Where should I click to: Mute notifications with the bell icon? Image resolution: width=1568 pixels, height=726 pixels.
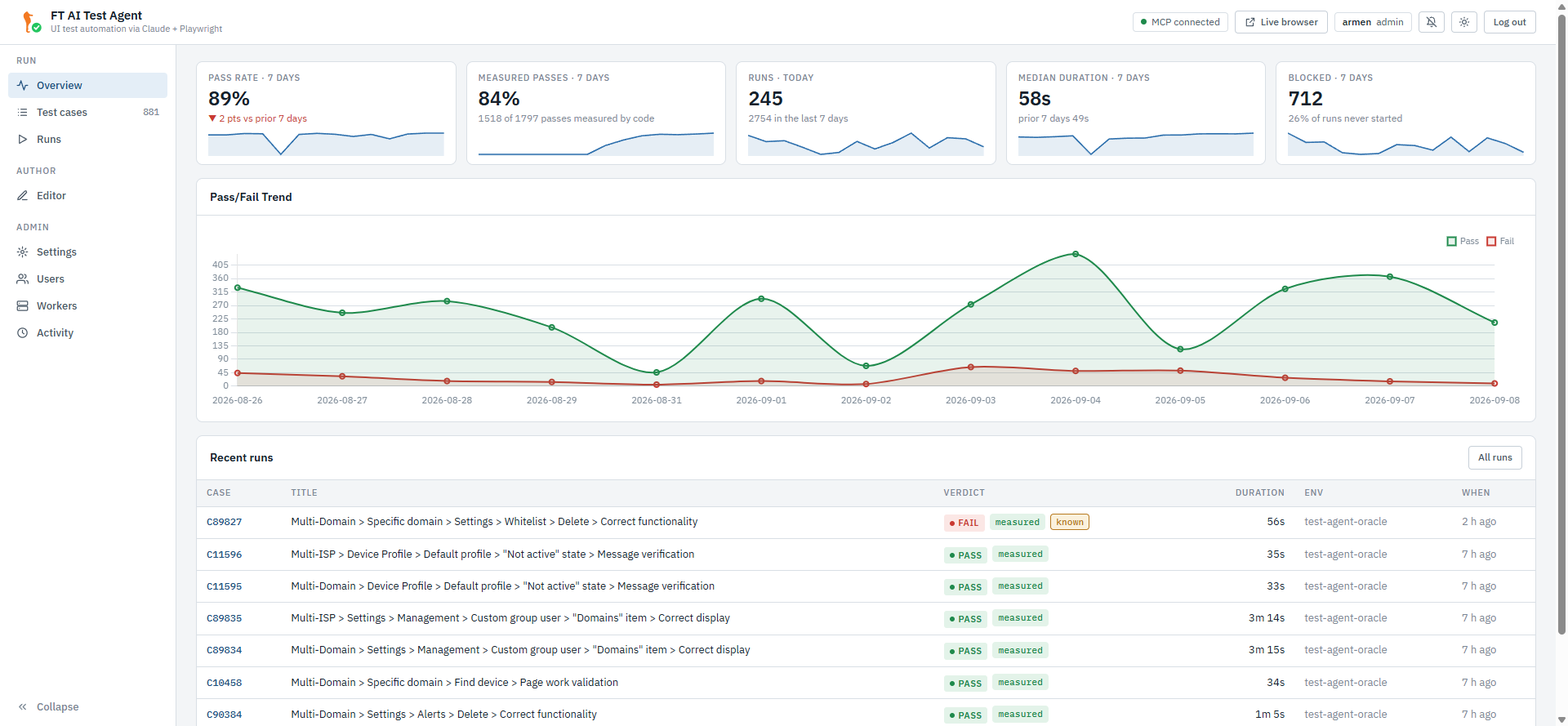point(1432,22)
